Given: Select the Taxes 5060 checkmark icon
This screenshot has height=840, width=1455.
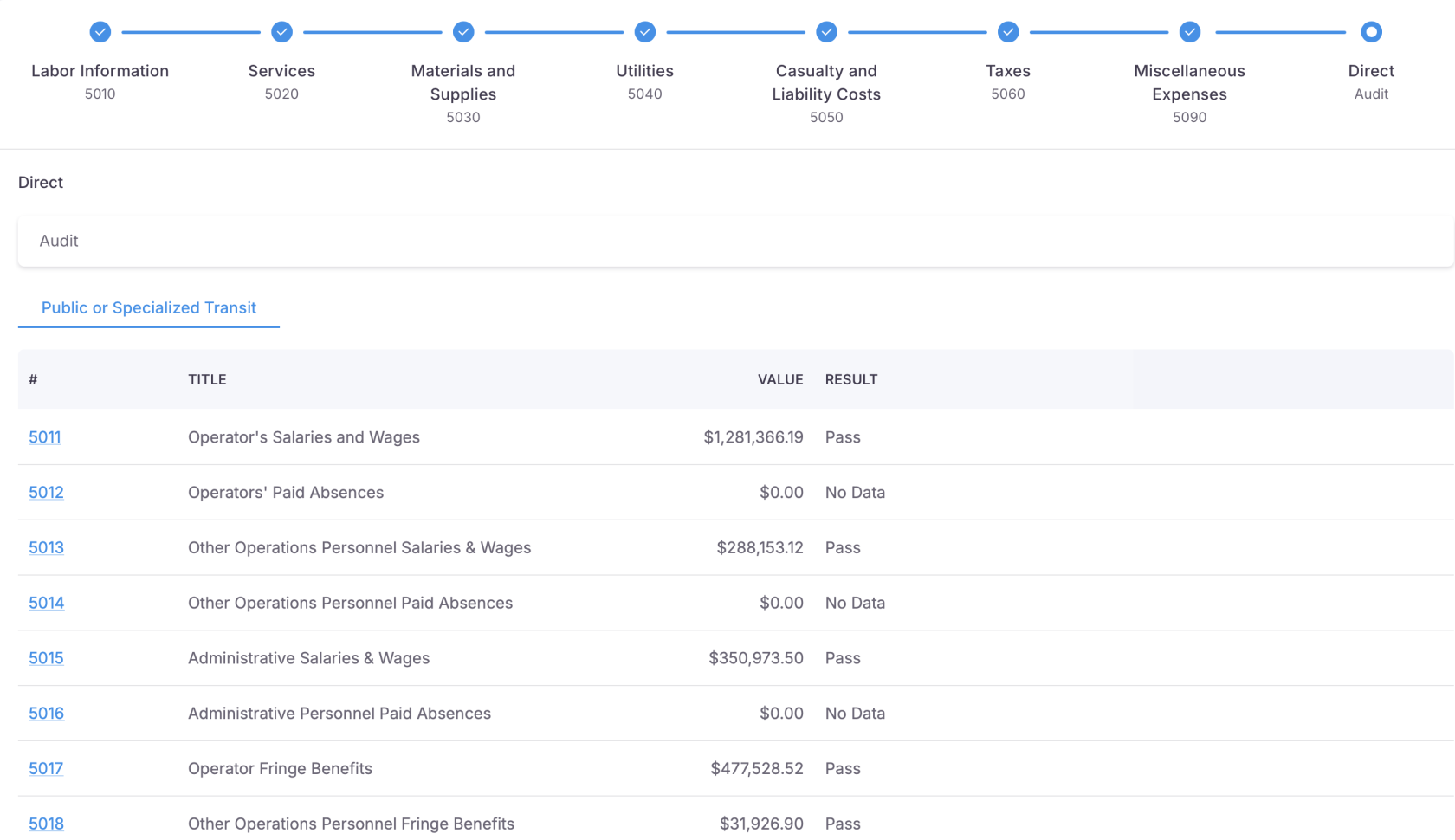Looking at the screenshot, I should click(1008, 31).
